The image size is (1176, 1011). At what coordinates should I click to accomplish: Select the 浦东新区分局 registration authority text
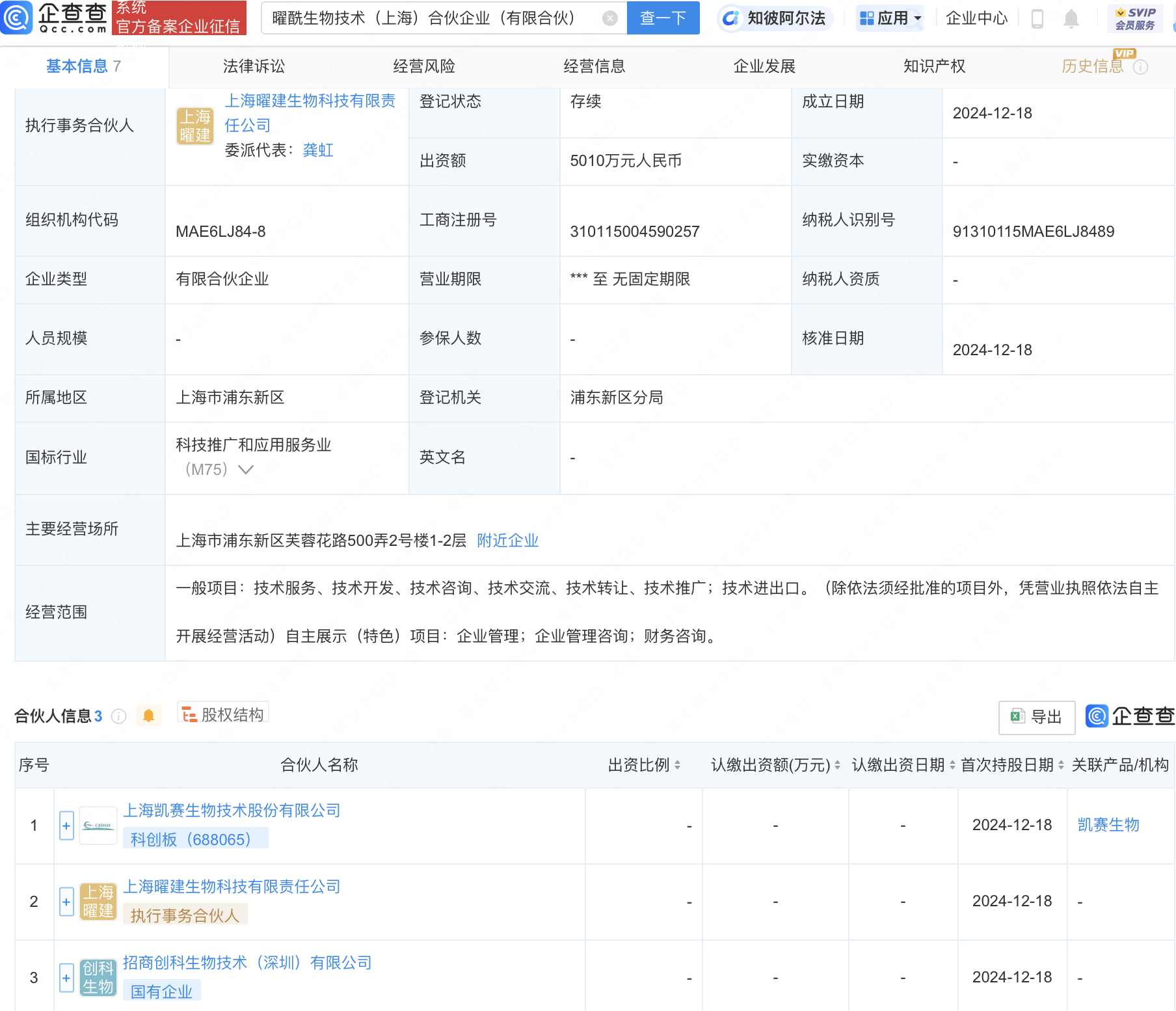(617, 398)
